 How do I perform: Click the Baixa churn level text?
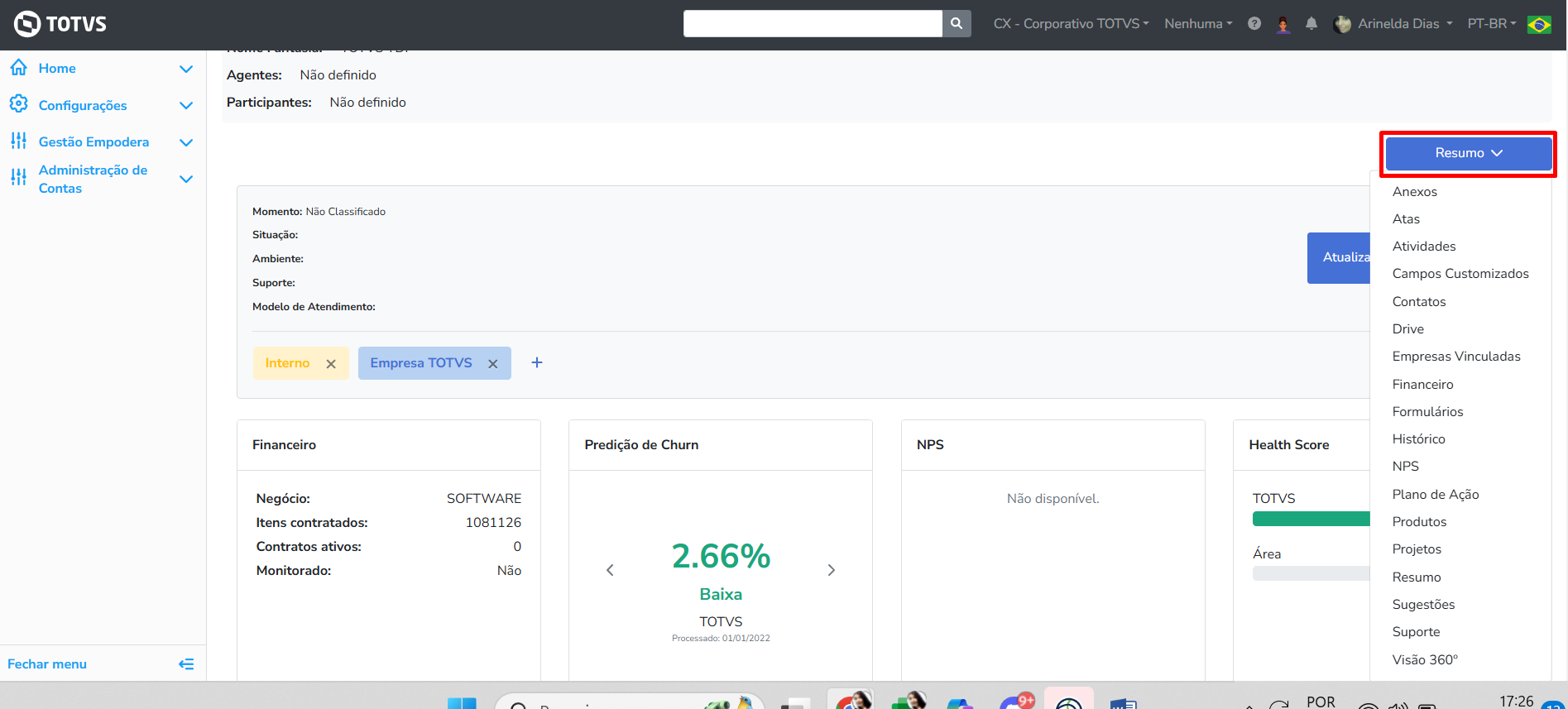721,594
